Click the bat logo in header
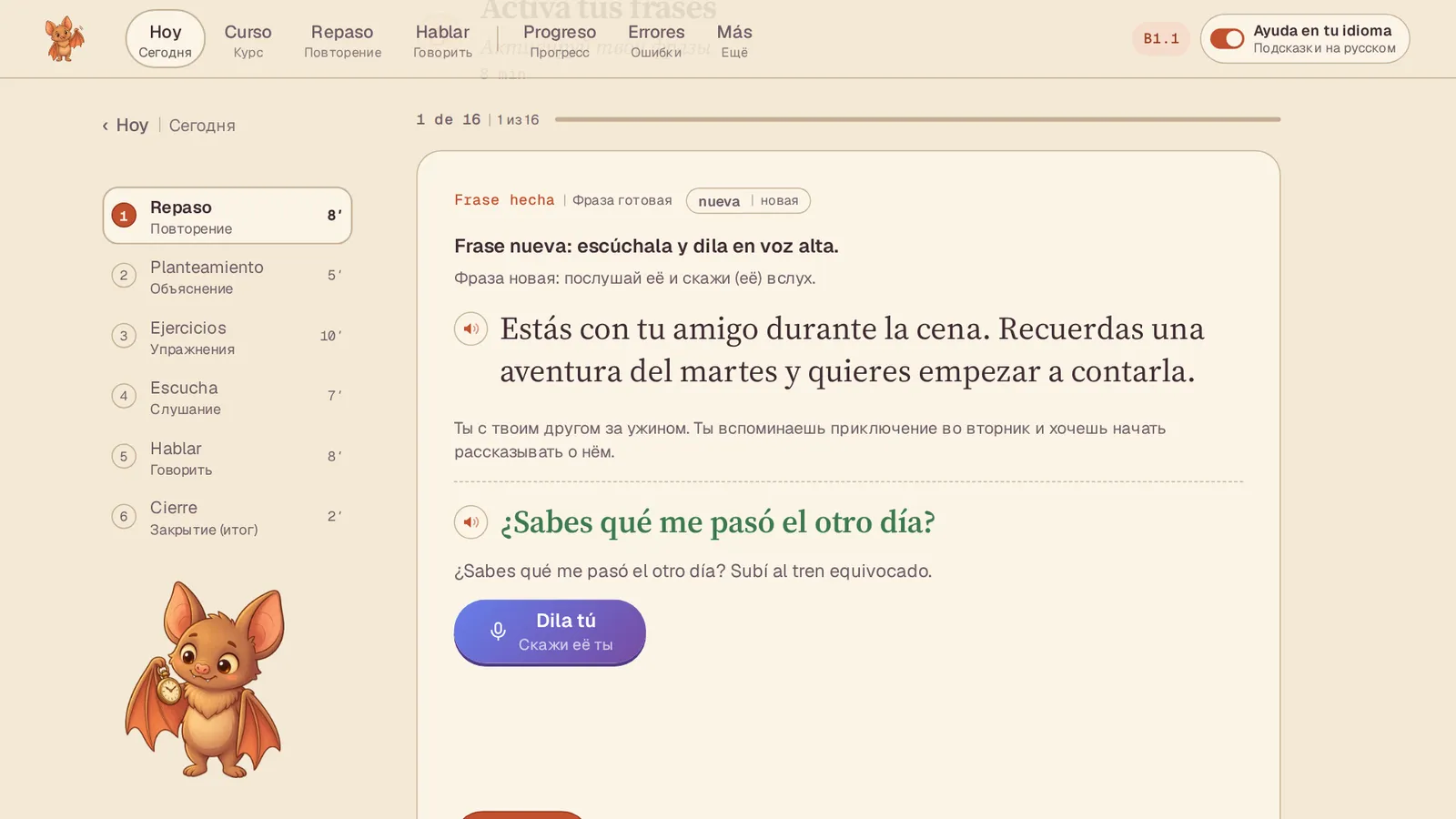Image resolution: width=1456 pixels, height=819 pixels. pos(65,39)
